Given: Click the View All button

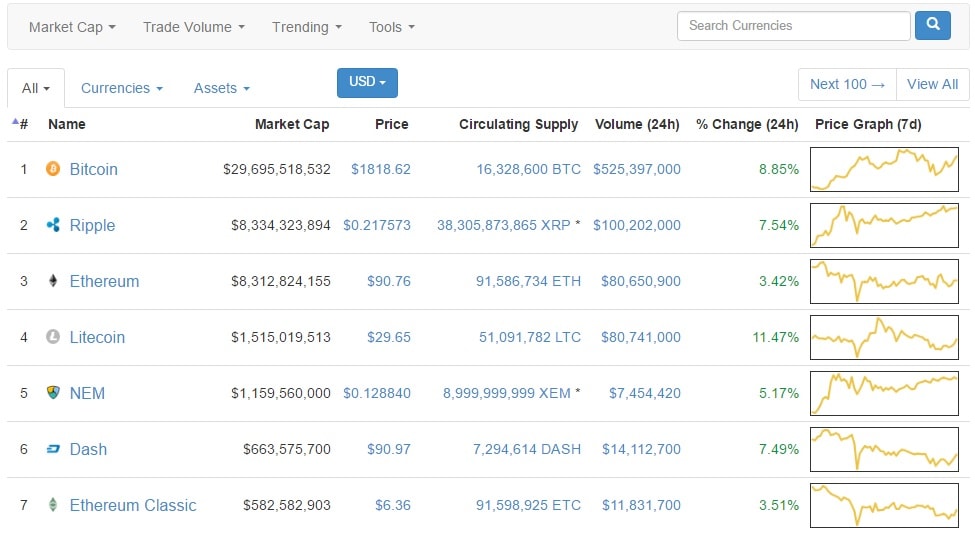Looking at the screenshot, I should coord(932,84).
